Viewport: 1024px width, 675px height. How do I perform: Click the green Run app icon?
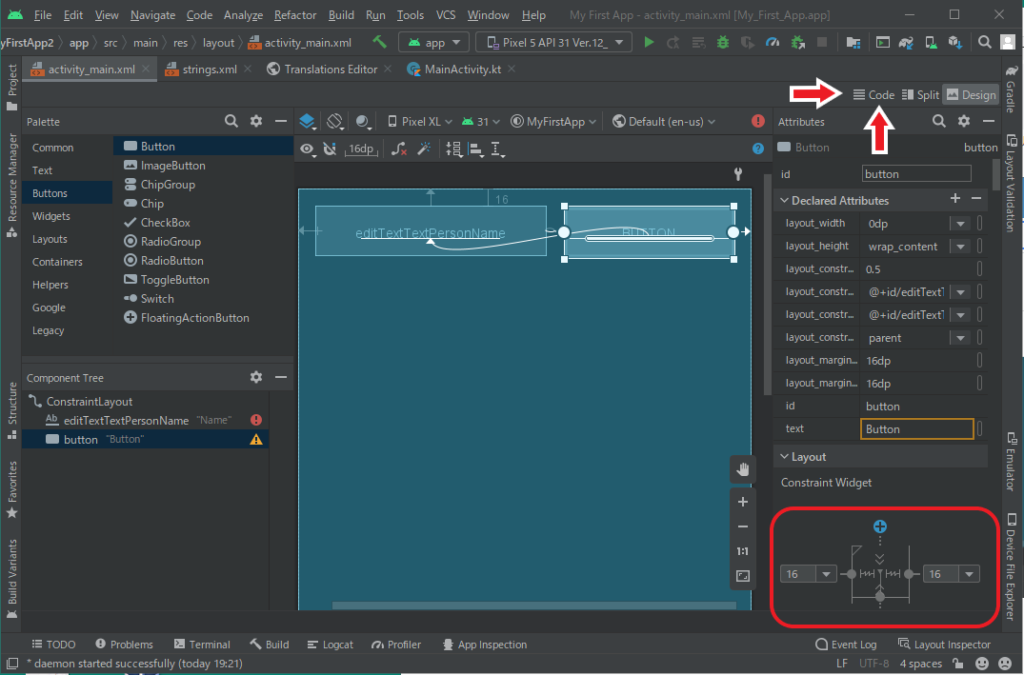649,42
